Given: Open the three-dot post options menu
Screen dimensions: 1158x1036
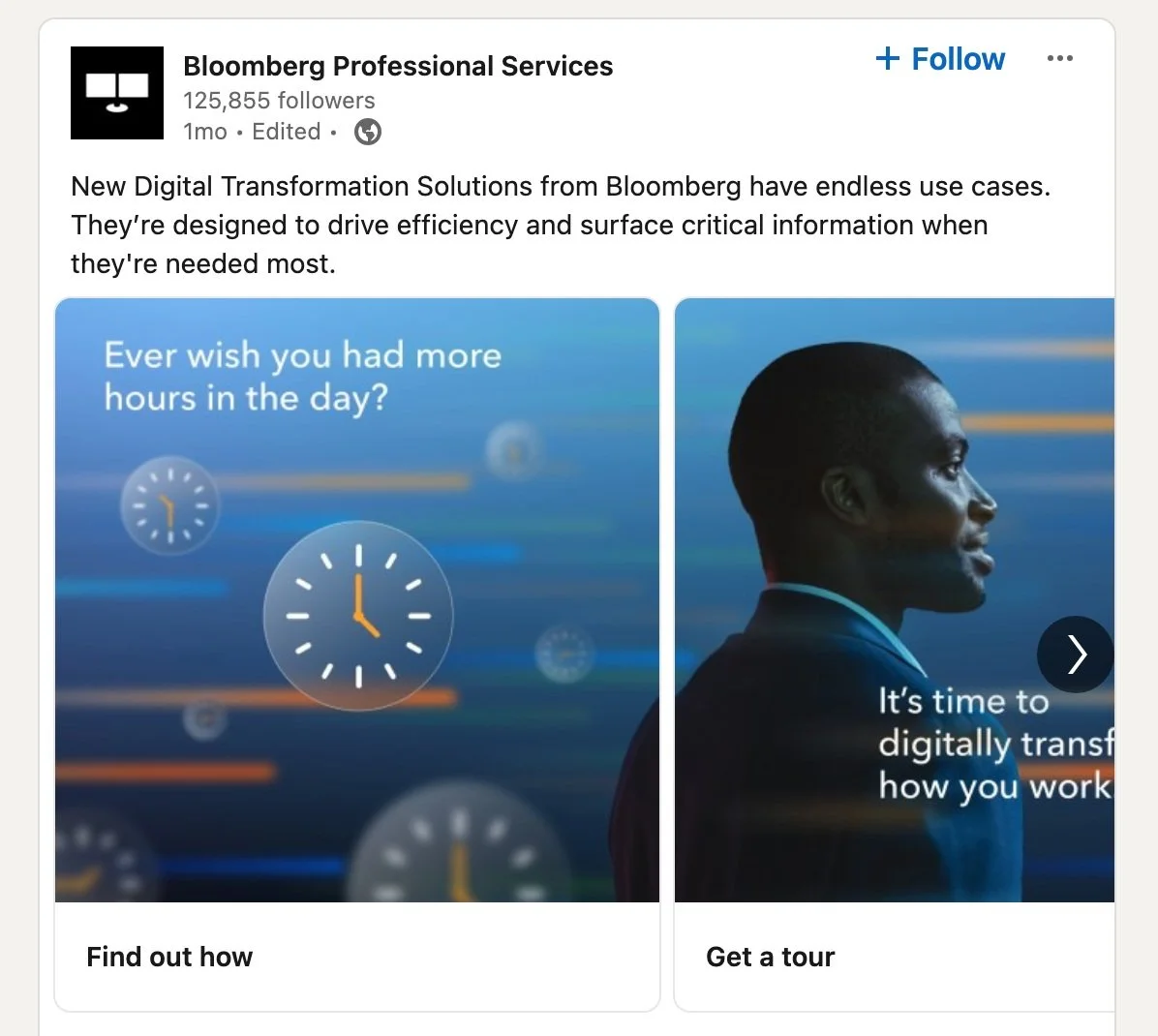Looking at the screenshot, I should [x=1060, y=58].
